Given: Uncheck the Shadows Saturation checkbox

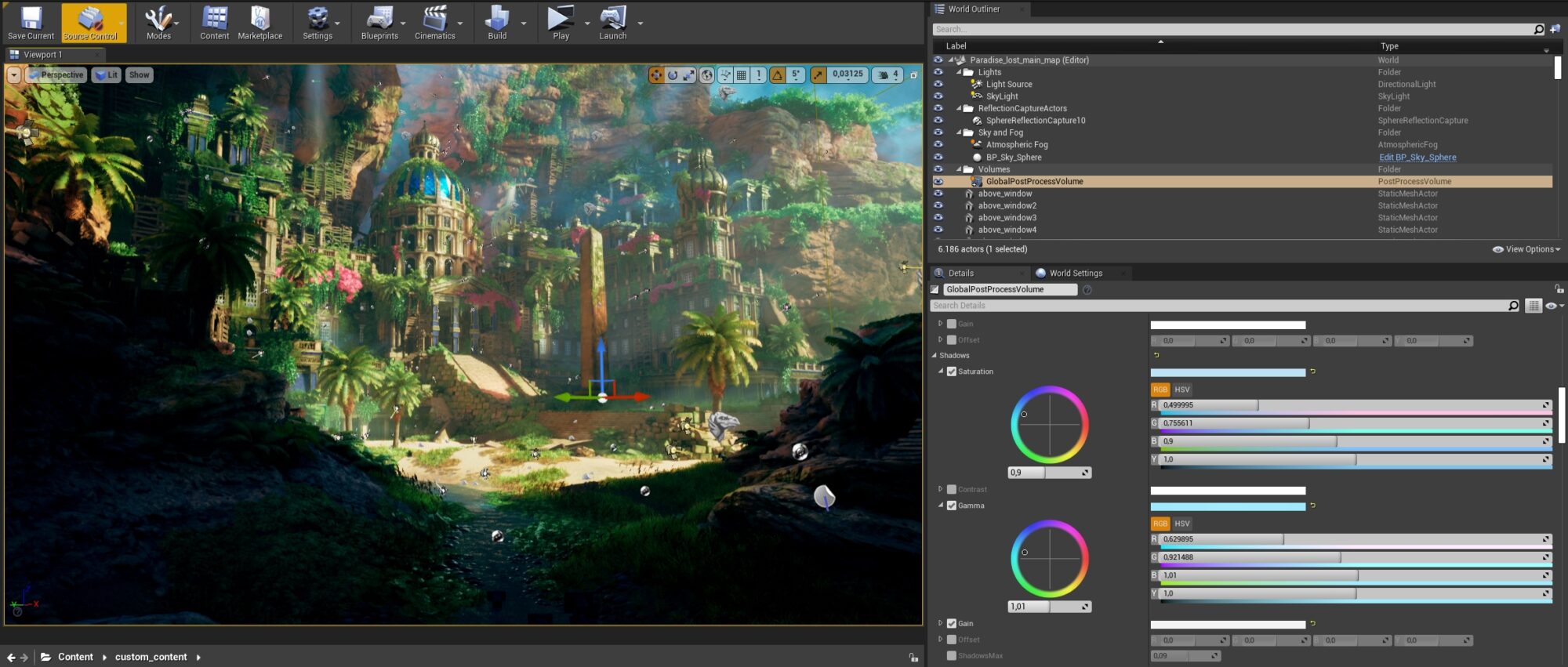Looking at the screenshot, I should pyautogui.click(x=952, y=372).
